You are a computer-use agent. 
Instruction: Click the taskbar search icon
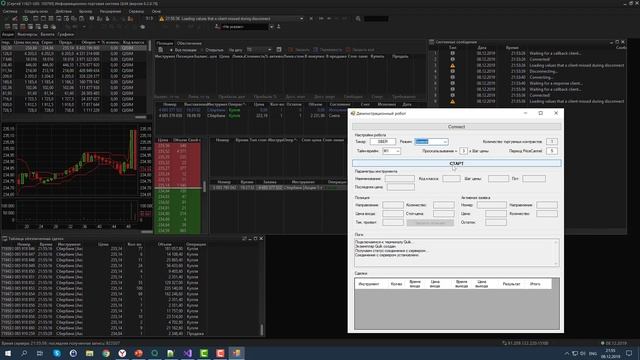pyautogui.click(x=24, y=353)
